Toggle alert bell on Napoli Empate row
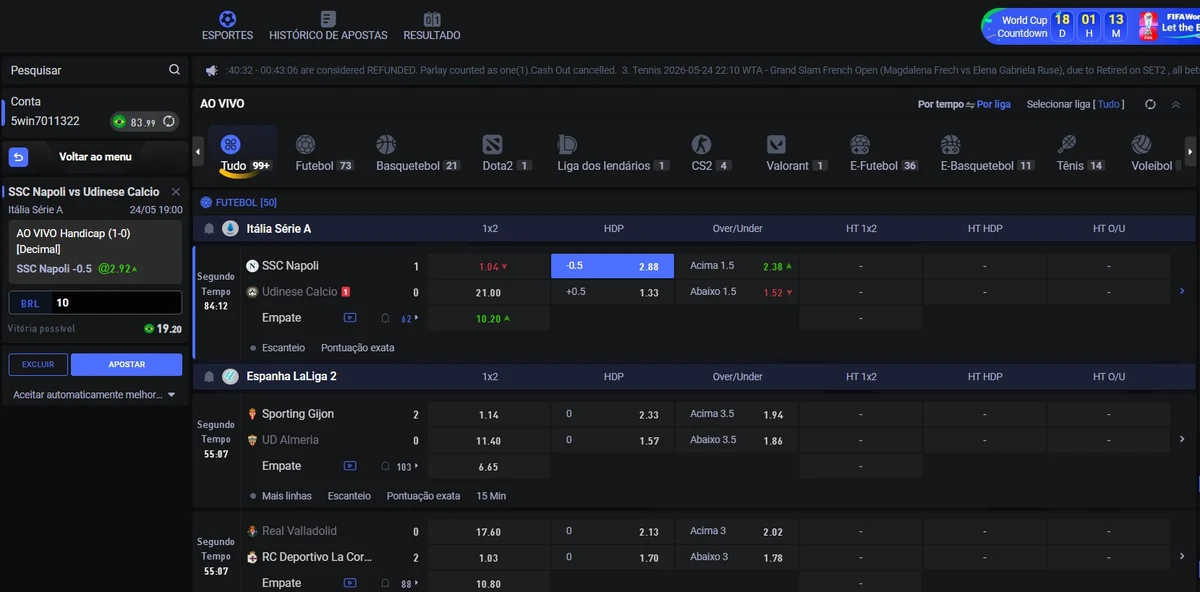1200x592 pixels. [385, 318]
